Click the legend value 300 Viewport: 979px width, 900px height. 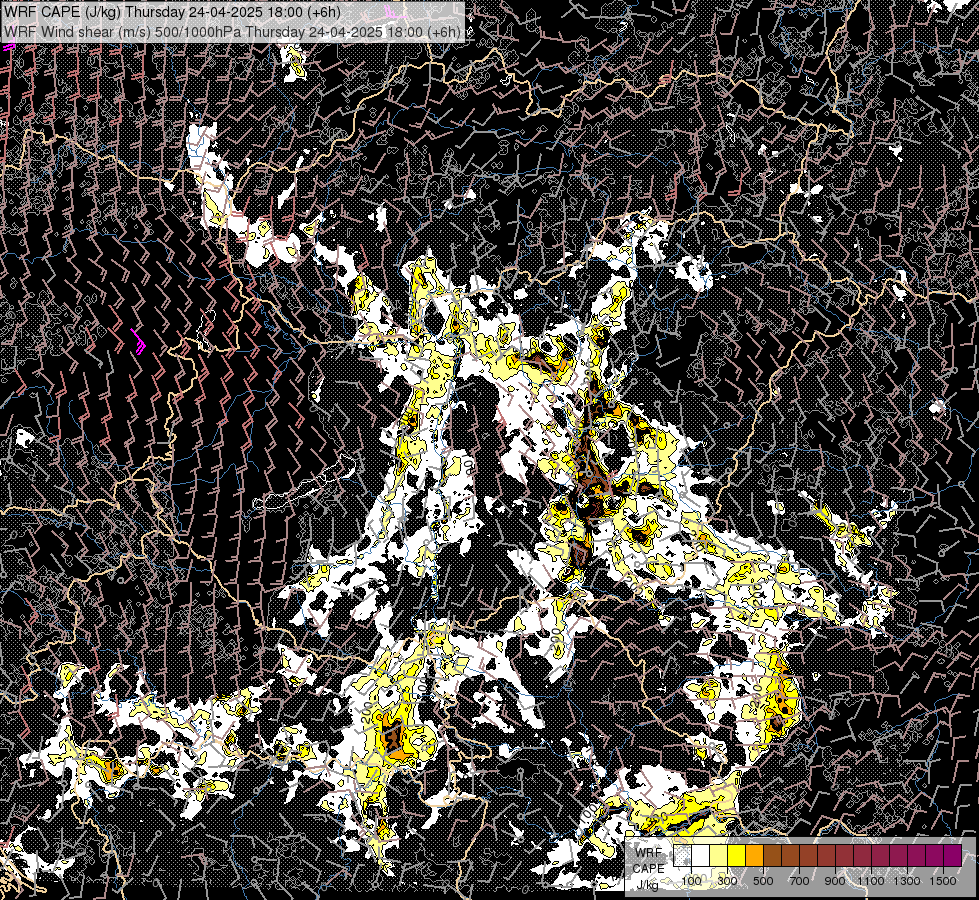click(727, 881)
